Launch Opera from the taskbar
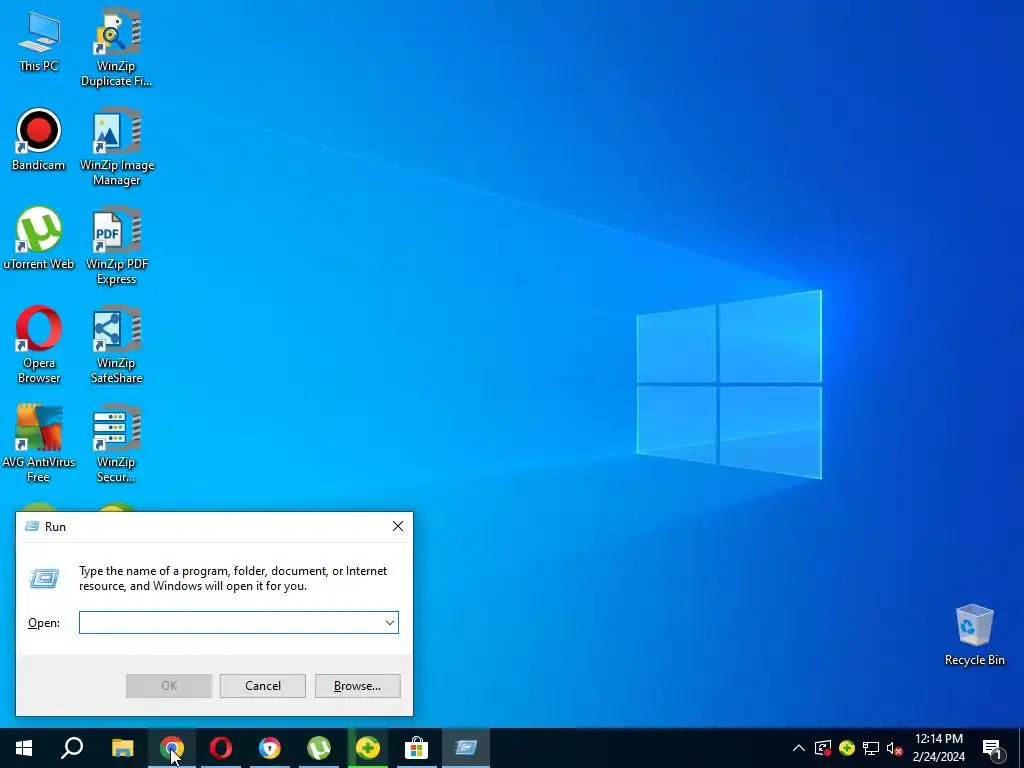The image size is (1024, 768). point(221,748)
